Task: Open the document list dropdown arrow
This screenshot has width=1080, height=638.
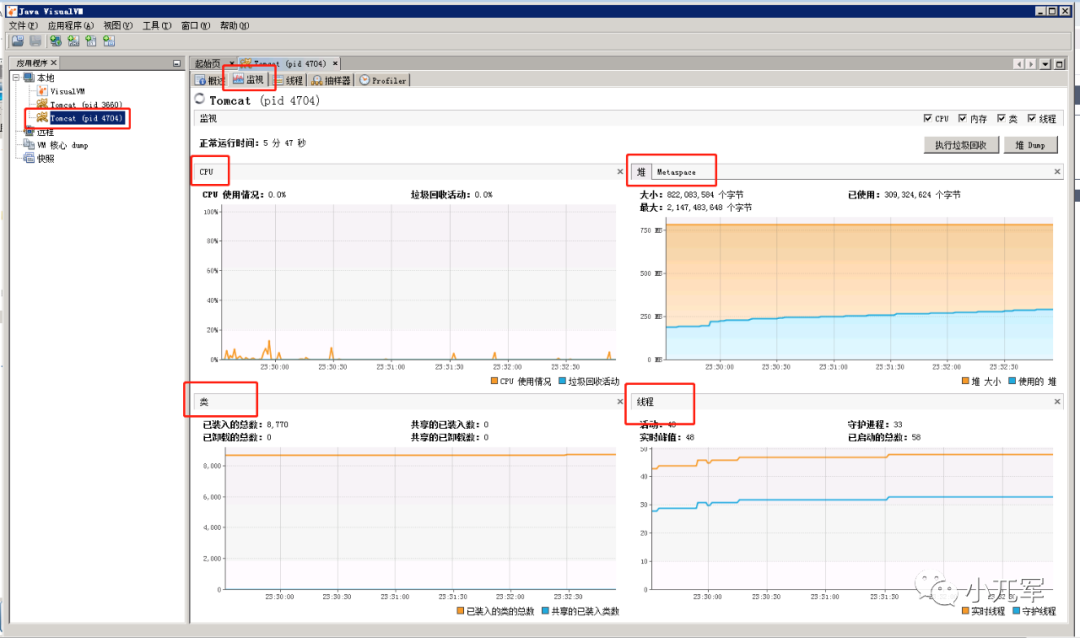Action: click(x=1046, y=64)
